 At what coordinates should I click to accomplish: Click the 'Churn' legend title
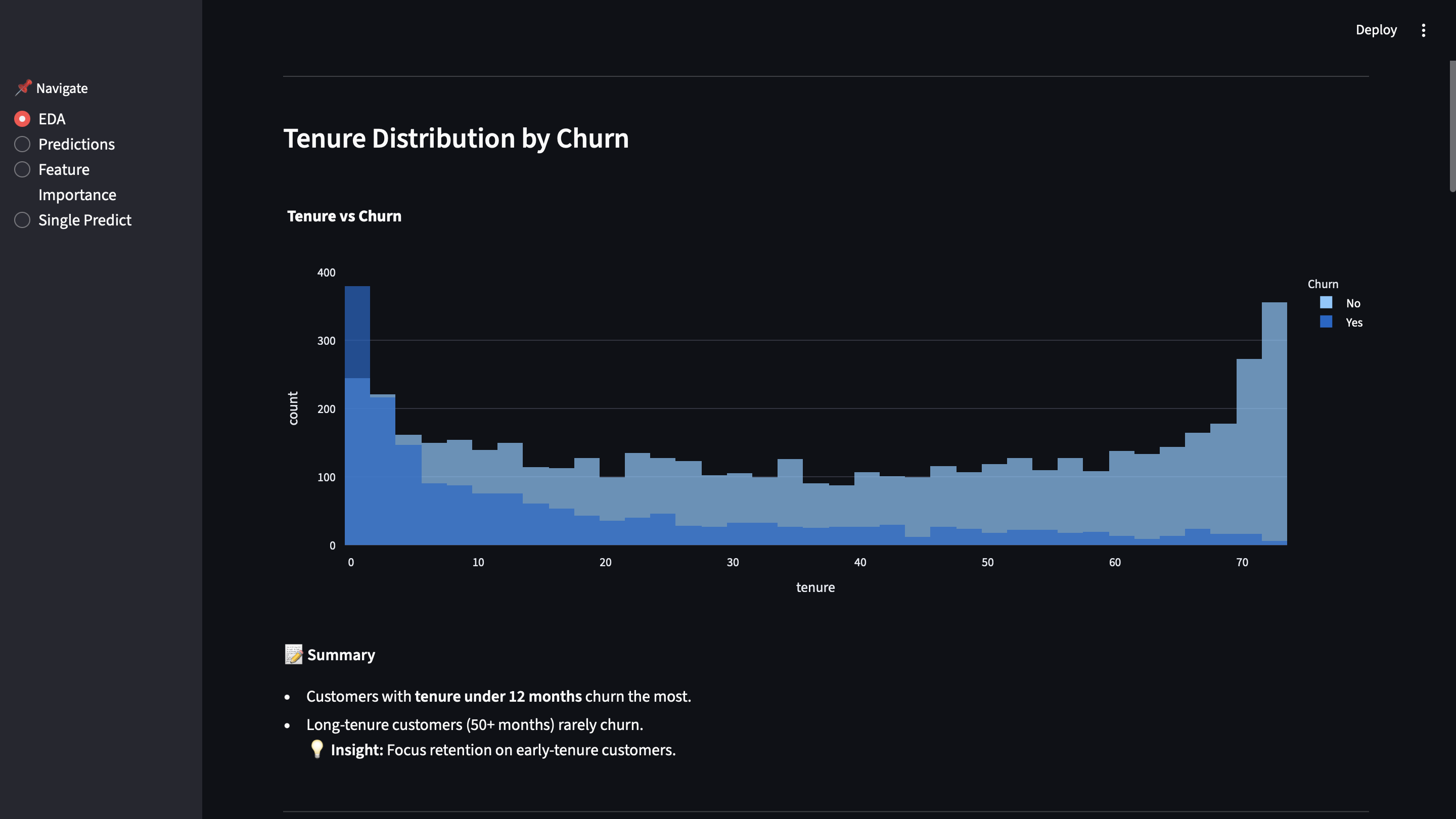click(x=1323, y=284)
